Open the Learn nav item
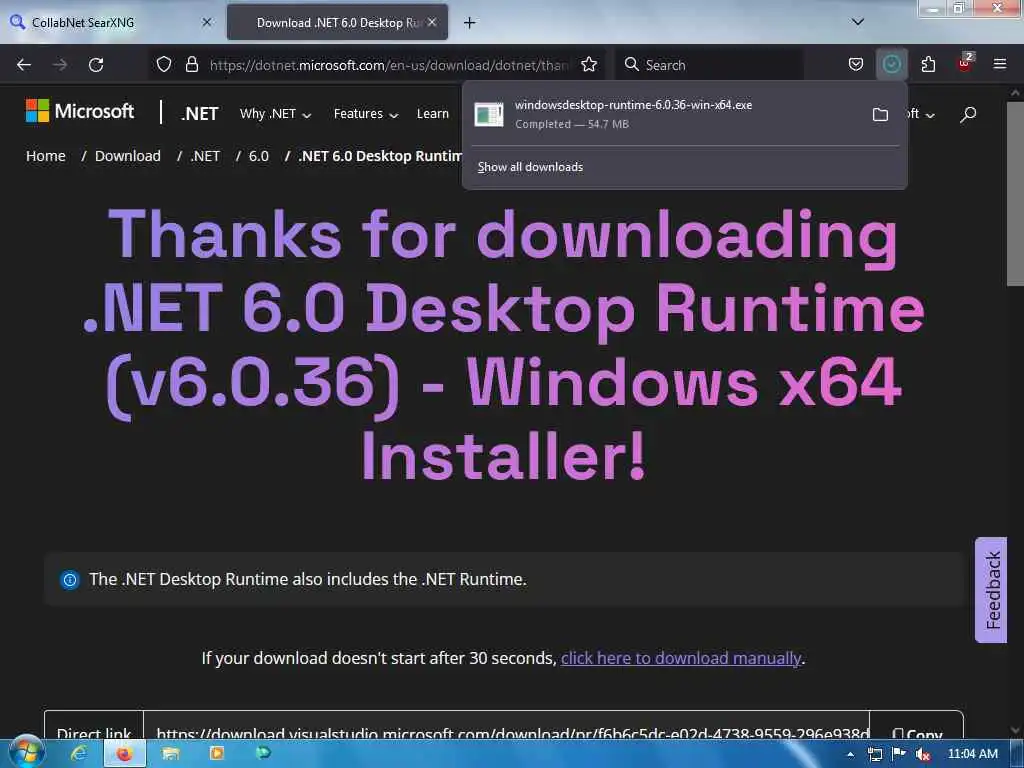 pos(432,114)
